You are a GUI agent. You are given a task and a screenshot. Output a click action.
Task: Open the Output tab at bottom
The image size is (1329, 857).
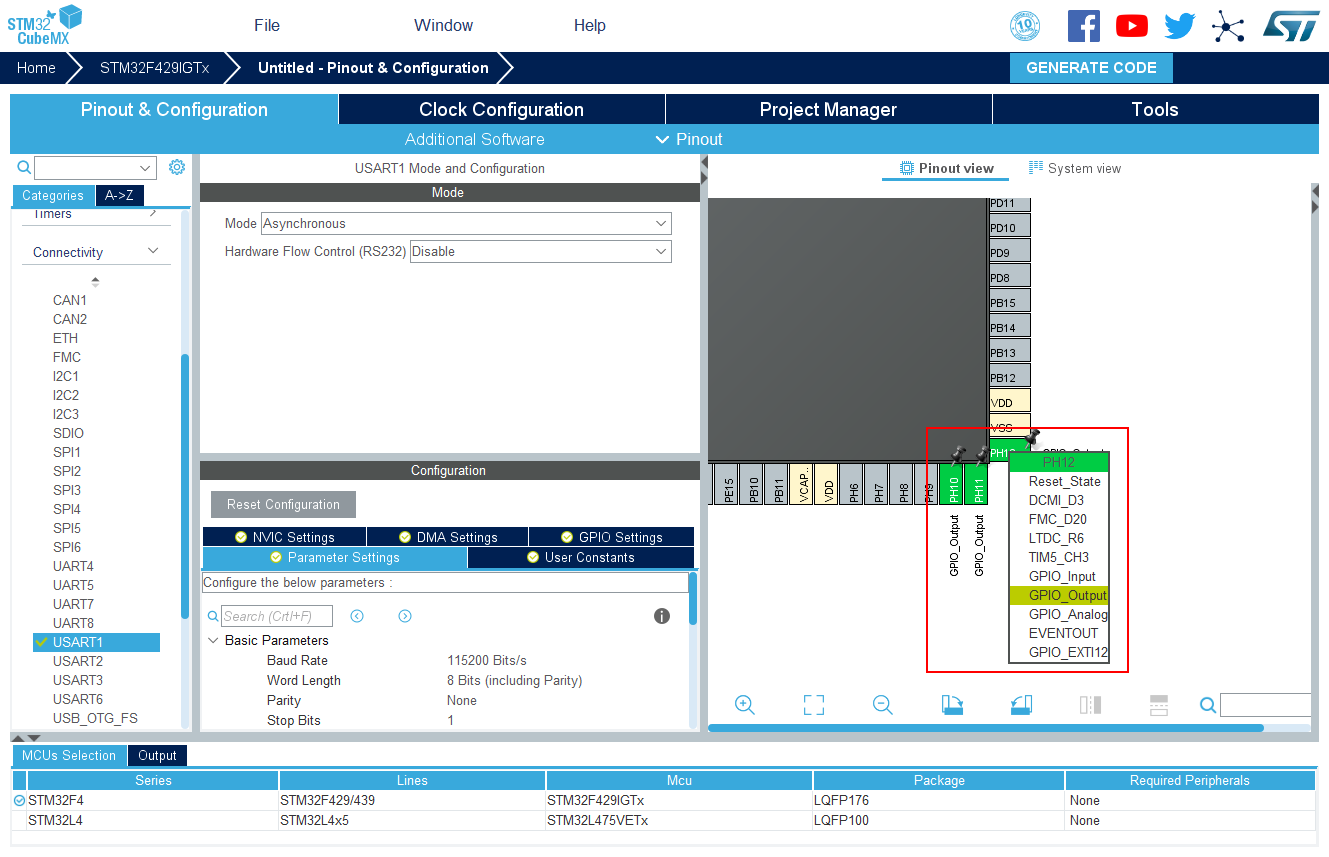click(x=157, y=756)
